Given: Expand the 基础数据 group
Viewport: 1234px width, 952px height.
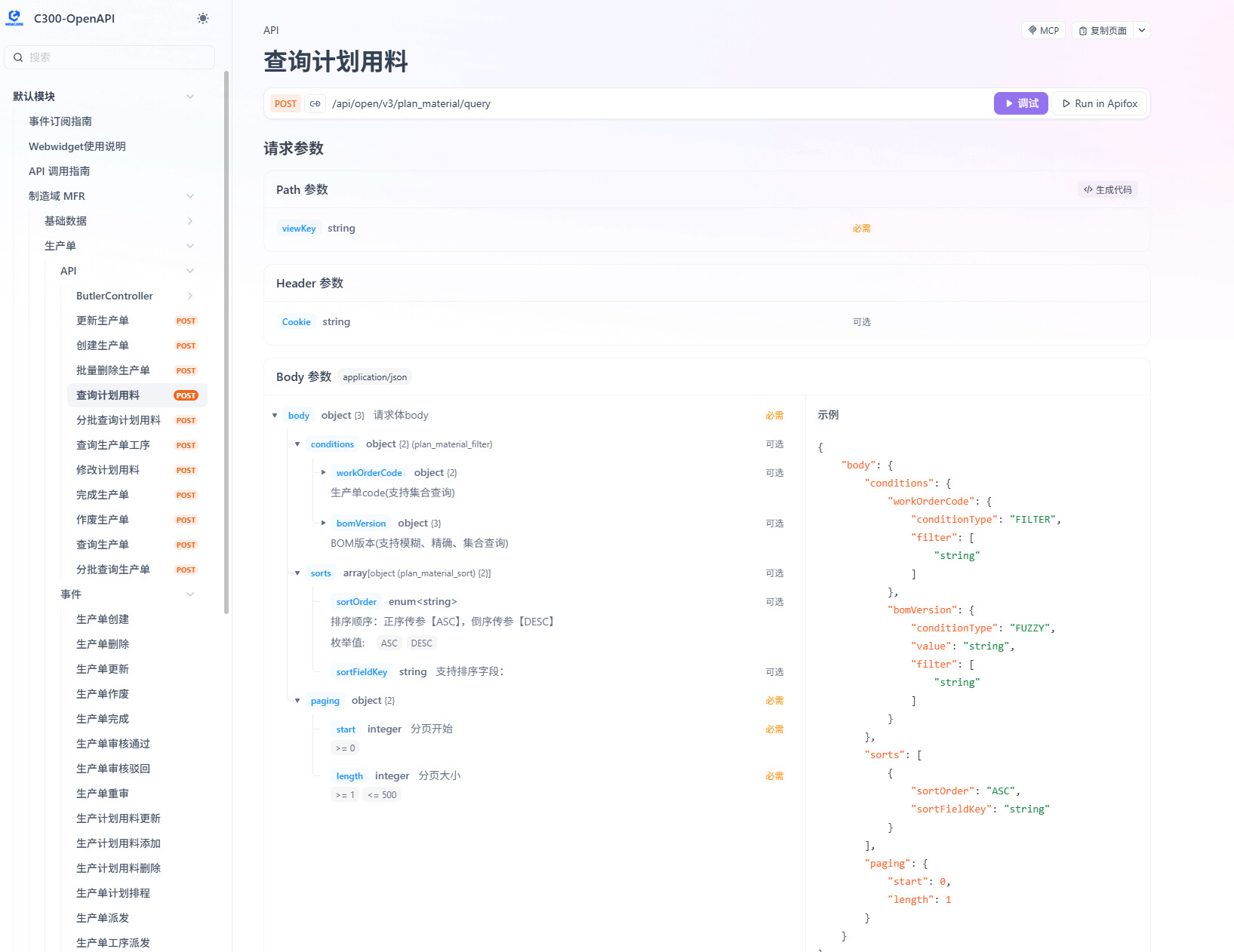Looking at the screenshot, I should tap(190, 221).
